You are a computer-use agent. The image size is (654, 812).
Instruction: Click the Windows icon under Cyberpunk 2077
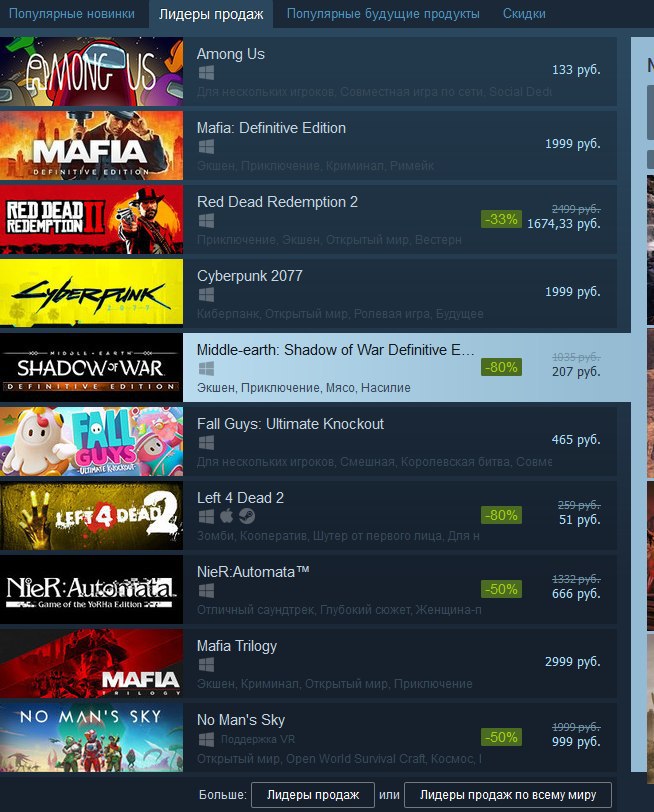coord(206,295)
